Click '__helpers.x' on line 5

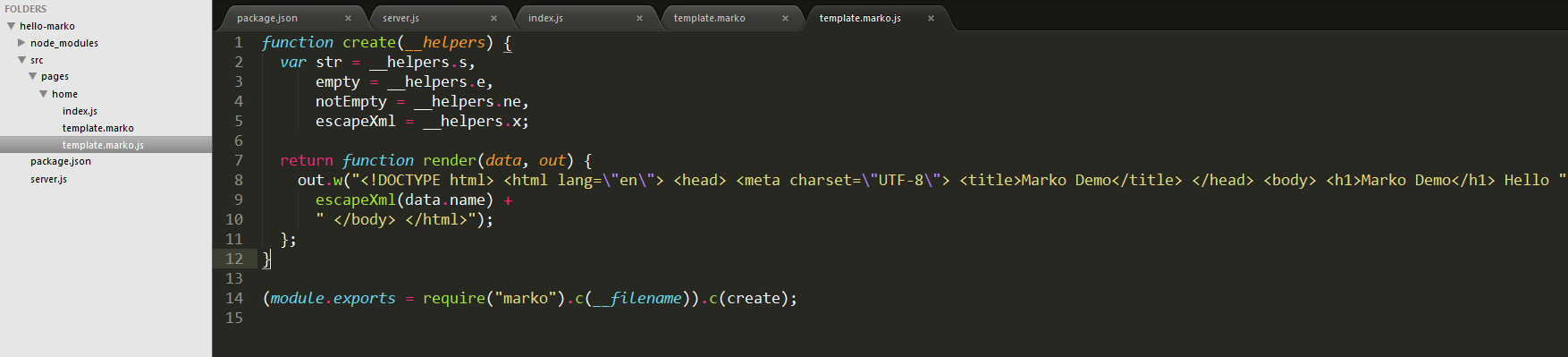pyautogui.click(x=471, y=121)
